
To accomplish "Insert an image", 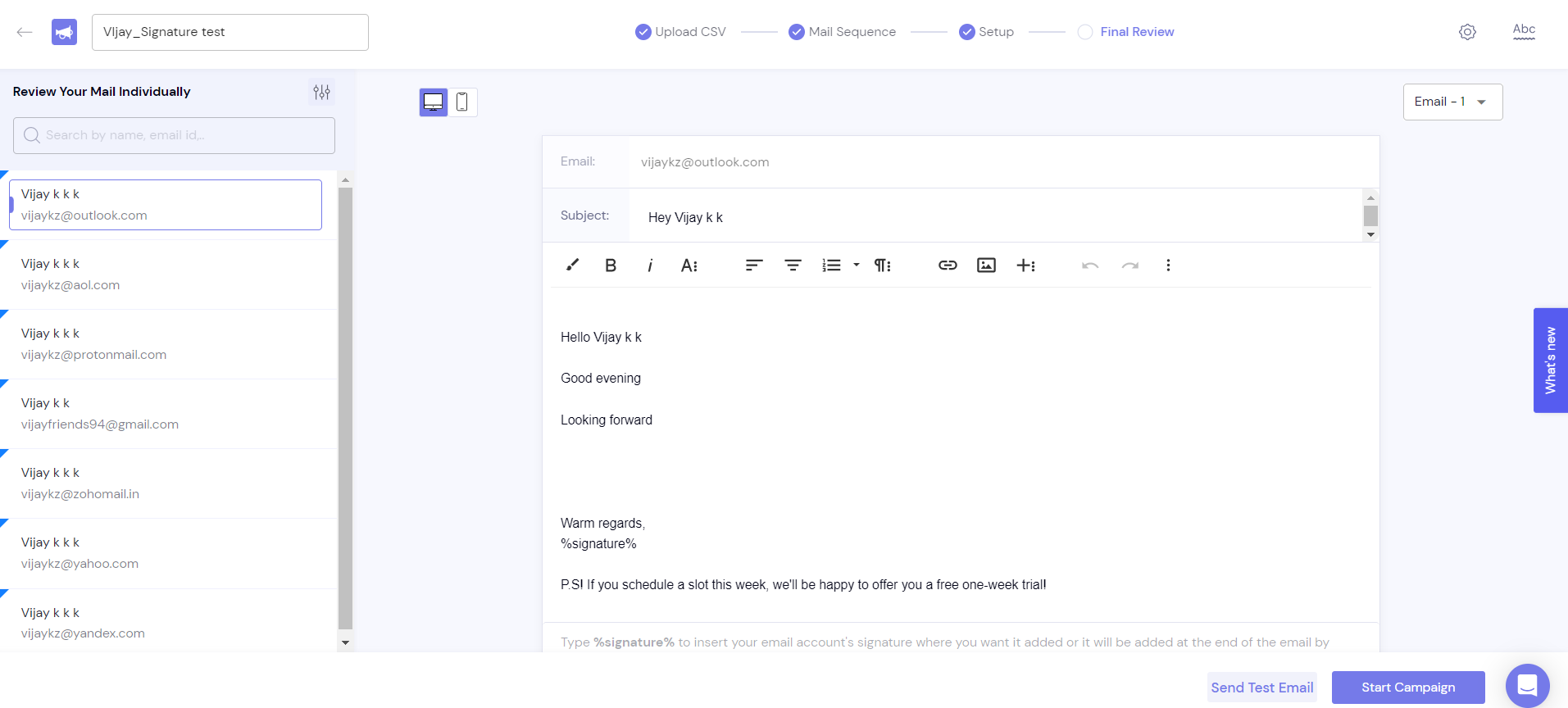I will pyautogui.click(x=987, y=265).
